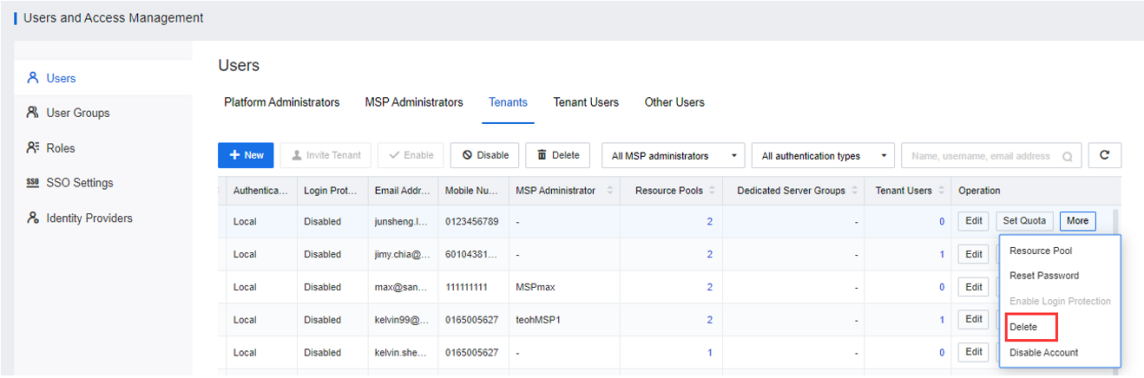Click mobile number 111111111
1144x378 pixels.
tap(467, 287)
